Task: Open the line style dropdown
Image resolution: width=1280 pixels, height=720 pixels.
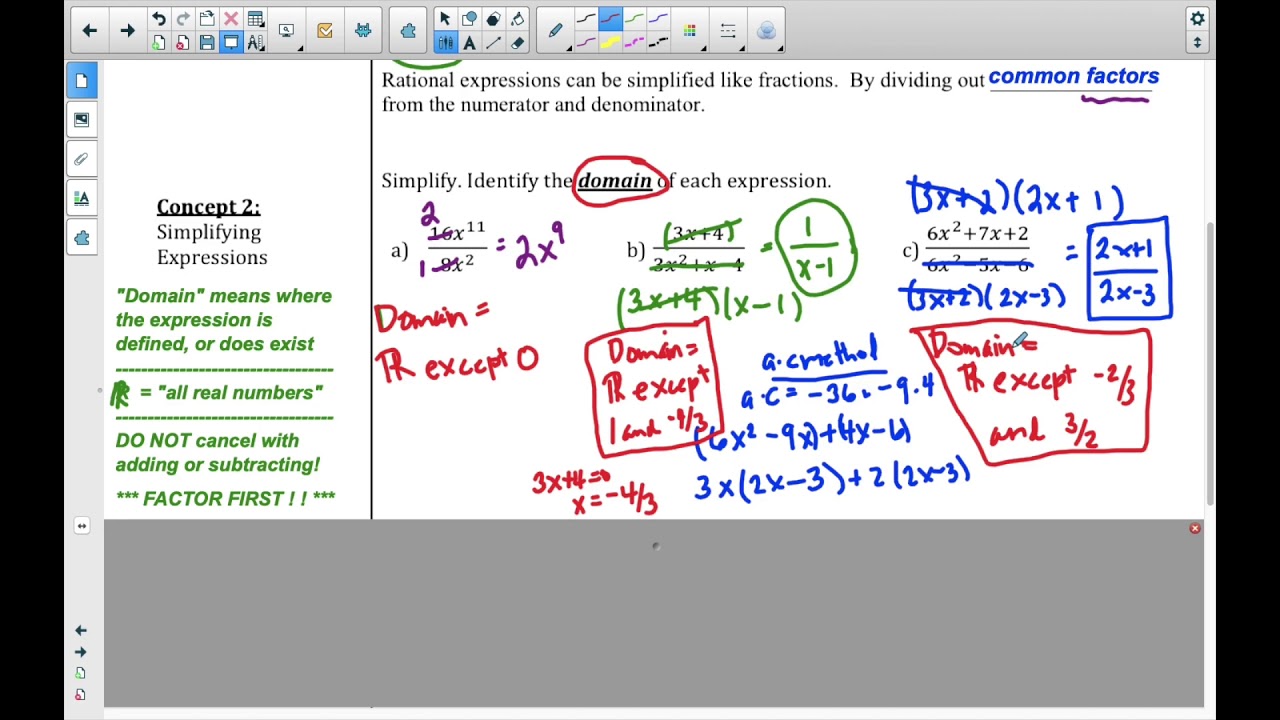Action: (728, 31)
